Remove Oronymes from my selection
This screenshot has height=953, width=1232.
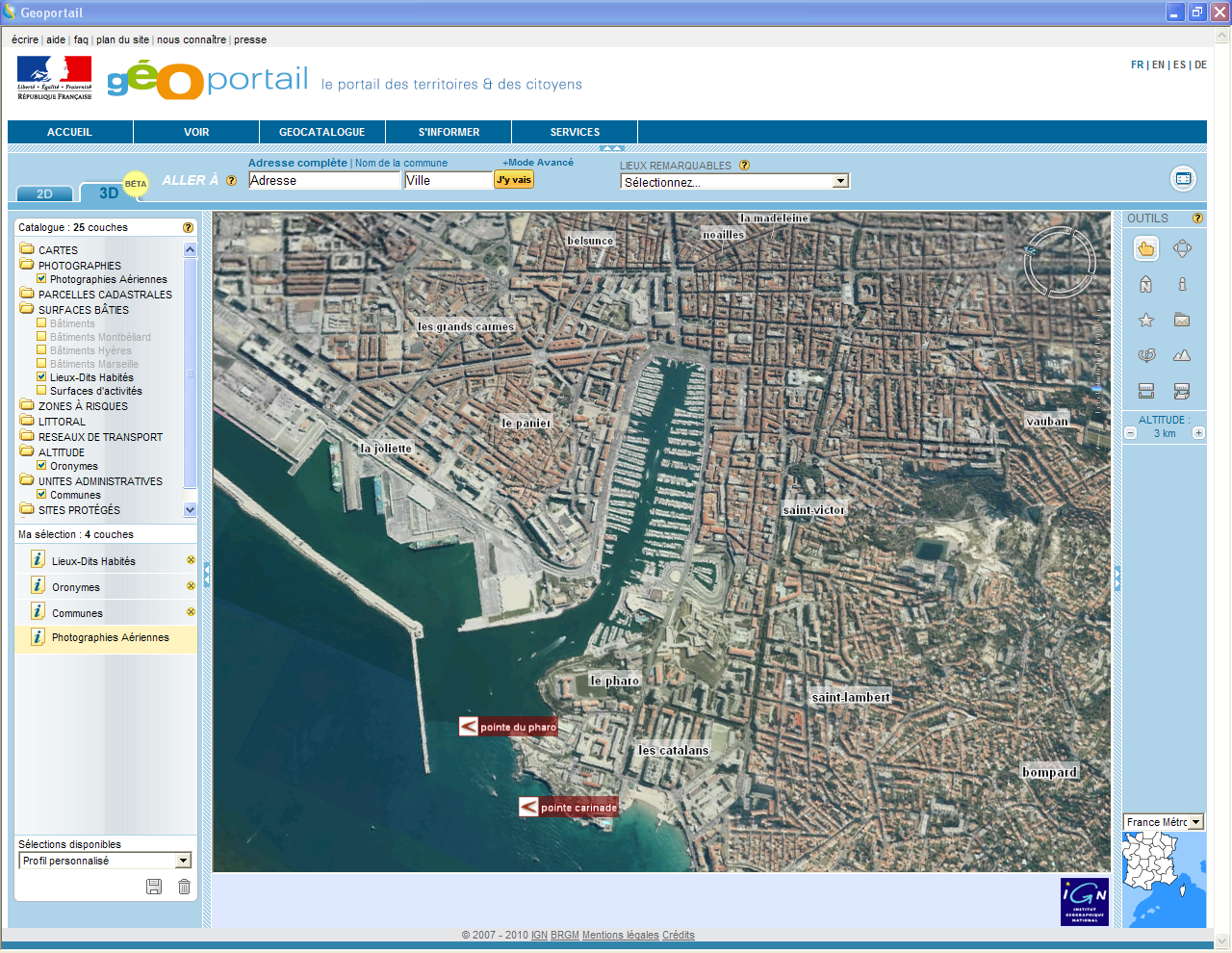tap(191, 586)
